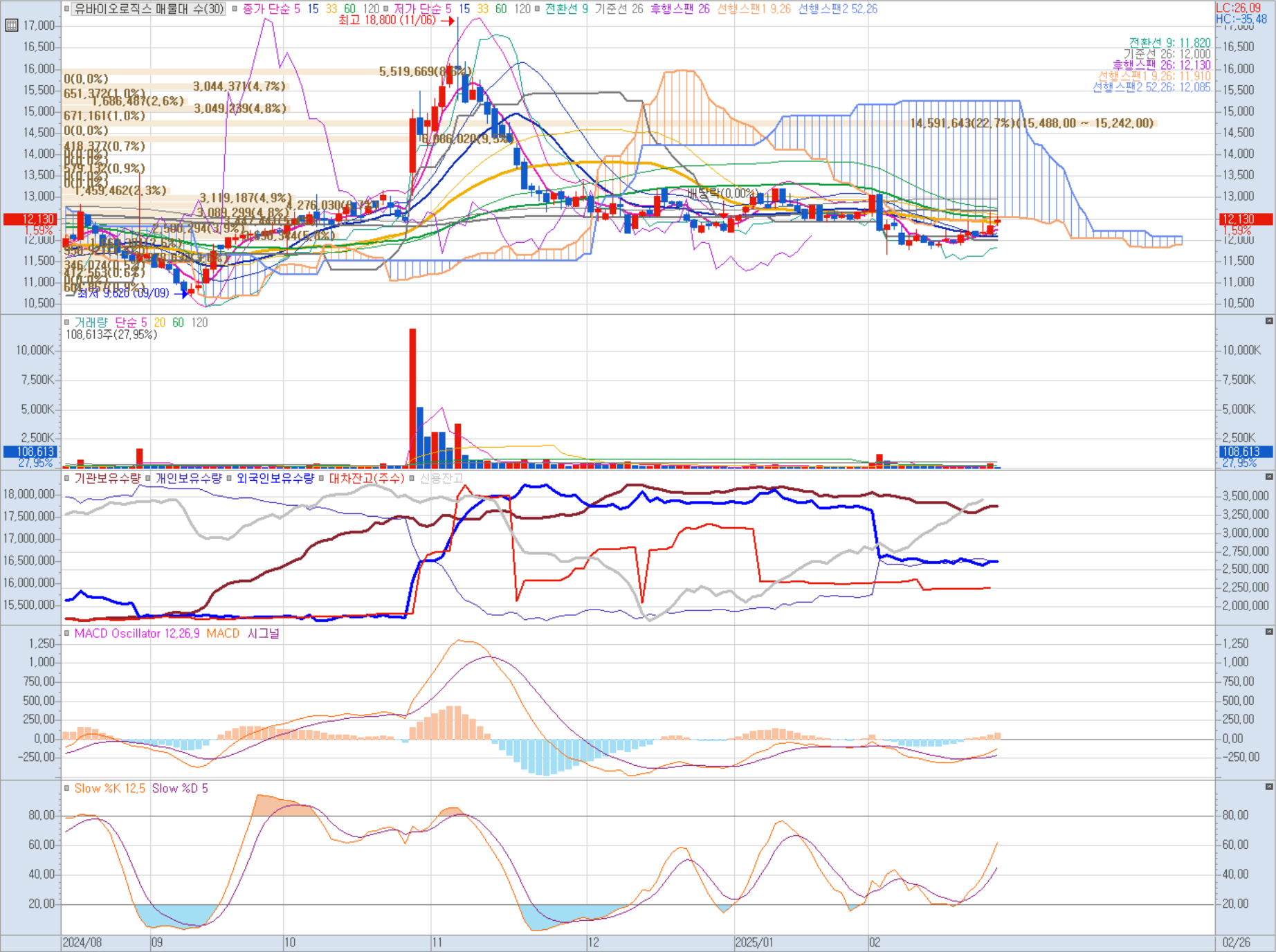Click the 선행스팬1 9,26 legend label

coord(754,9)
